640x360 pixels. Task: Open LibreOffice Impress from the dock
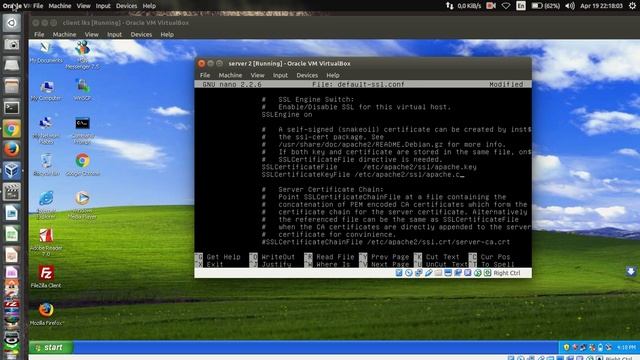11,255
